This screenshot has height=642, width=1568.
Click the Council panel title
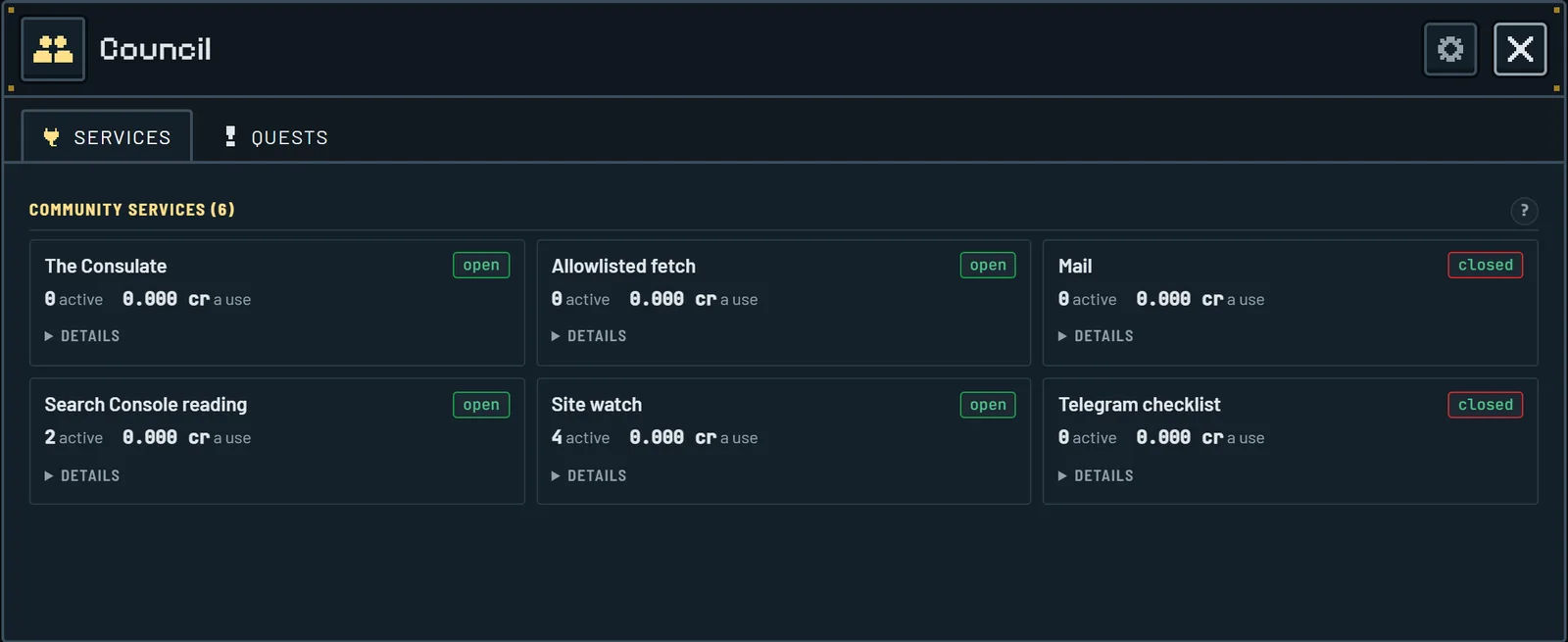pos(156,49)
